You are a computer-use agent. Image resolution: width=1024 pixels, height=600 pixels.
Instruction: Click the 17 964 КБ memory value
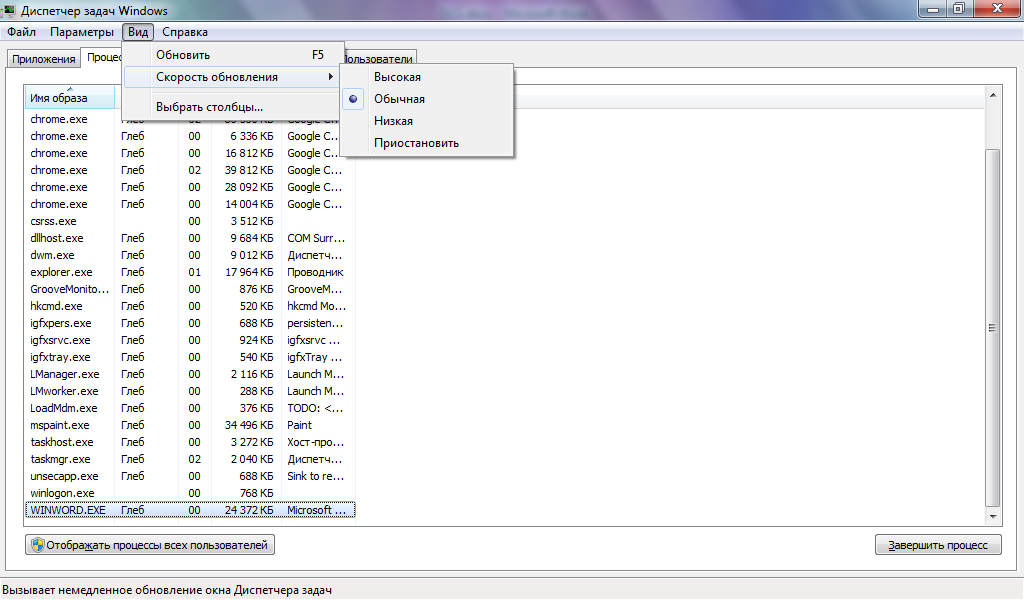pyautogui.click(x=249, y=272)
